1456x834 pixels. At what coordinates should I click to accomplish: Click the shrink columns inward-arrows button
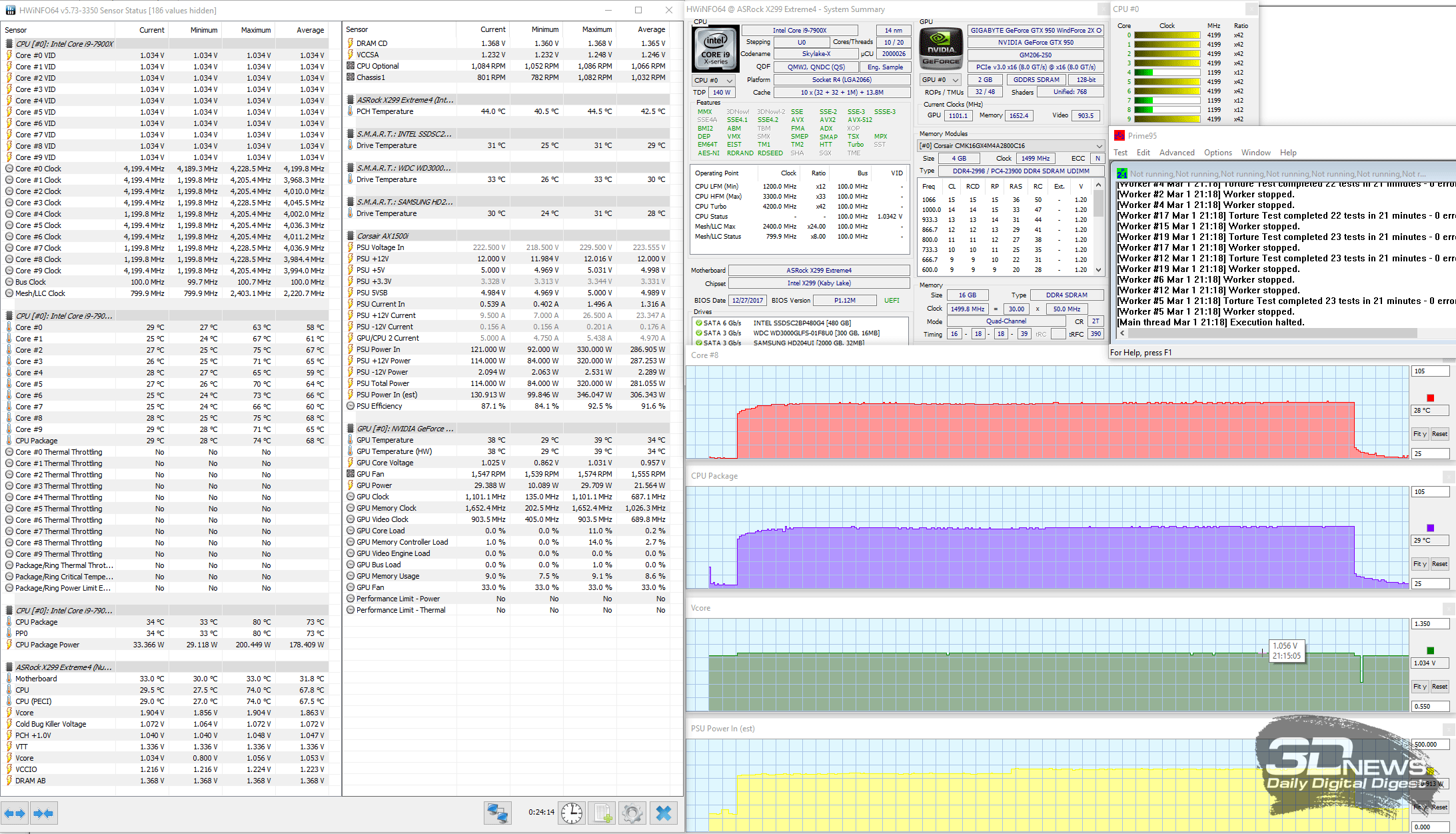point(43,813)
